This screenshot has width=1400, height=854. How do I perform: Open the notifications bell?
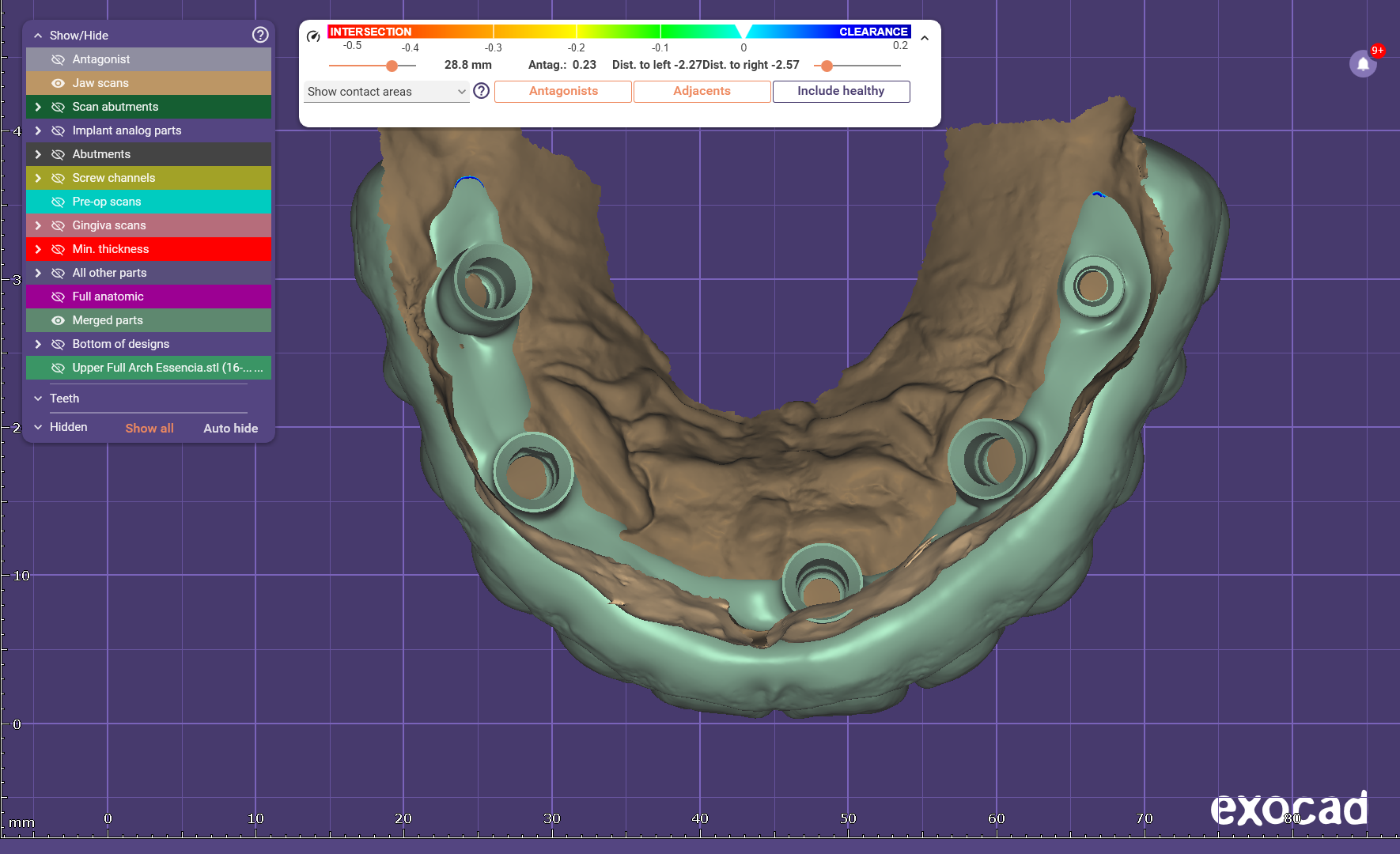[x=1363, y=64]
